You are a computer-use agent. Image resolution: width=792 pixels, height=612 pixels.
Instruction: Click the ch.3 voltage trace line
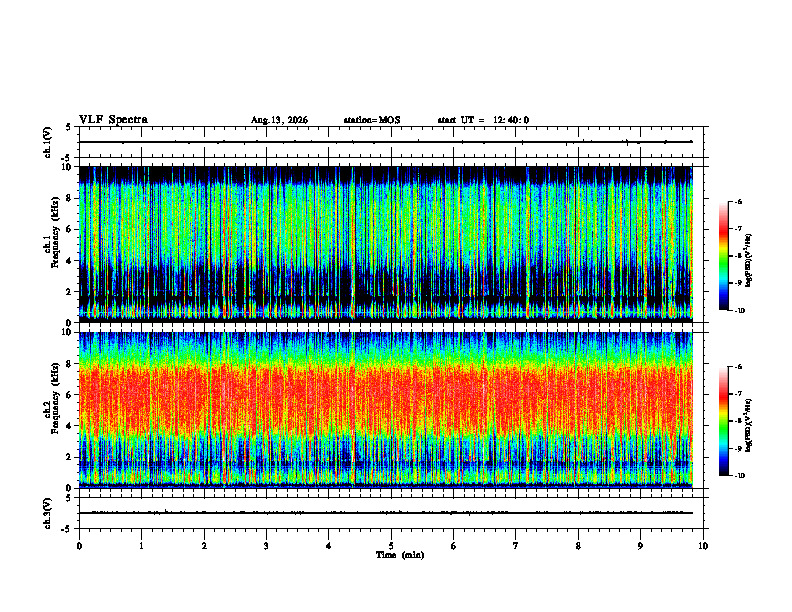pos(386,513)
